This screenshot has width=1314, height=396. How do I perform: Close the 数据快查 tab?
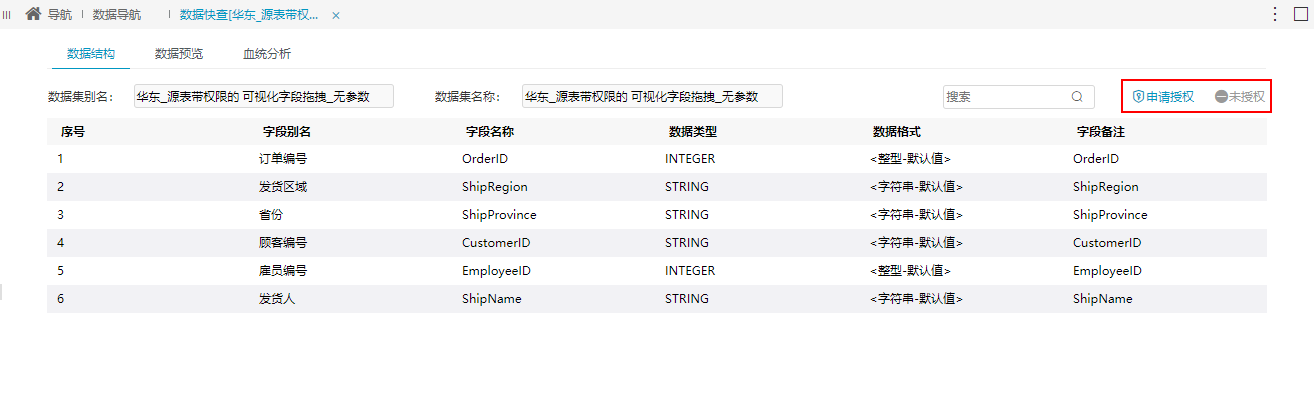(x=336, y=16)
